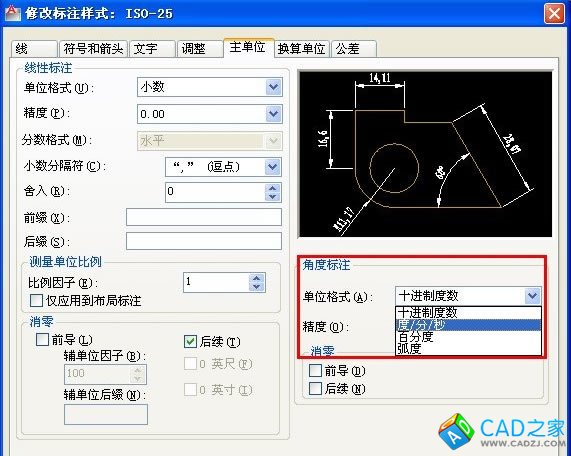This screenshot has width=571, height=456.
Task: Click the round-off (舍入) spinner down arrow
Action: (273, 197)
